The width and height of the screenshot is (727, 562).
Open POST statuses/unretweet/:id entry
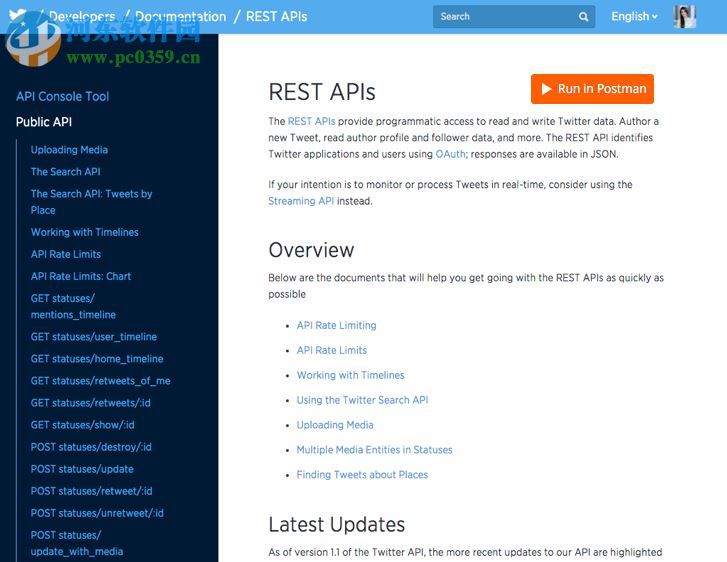click(97, 513)
